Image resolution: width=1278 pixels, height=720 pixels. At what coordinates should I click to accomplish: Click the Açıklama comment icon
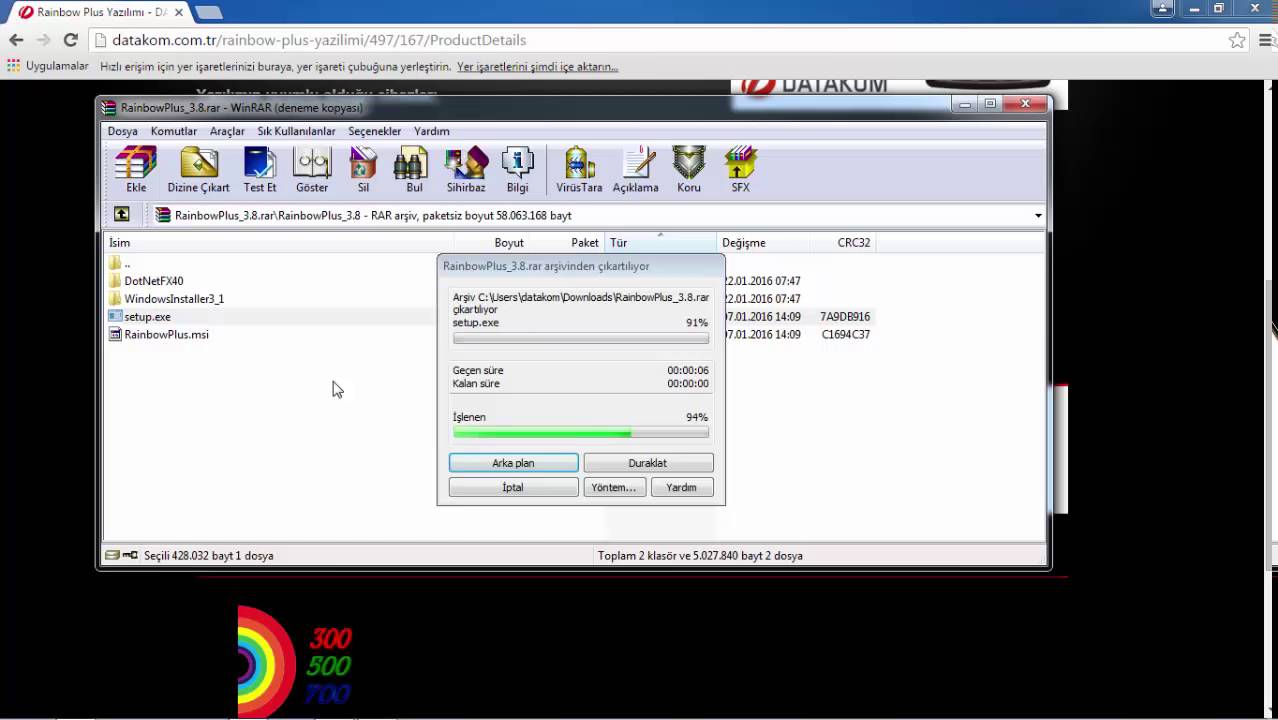tap(635, 169)
